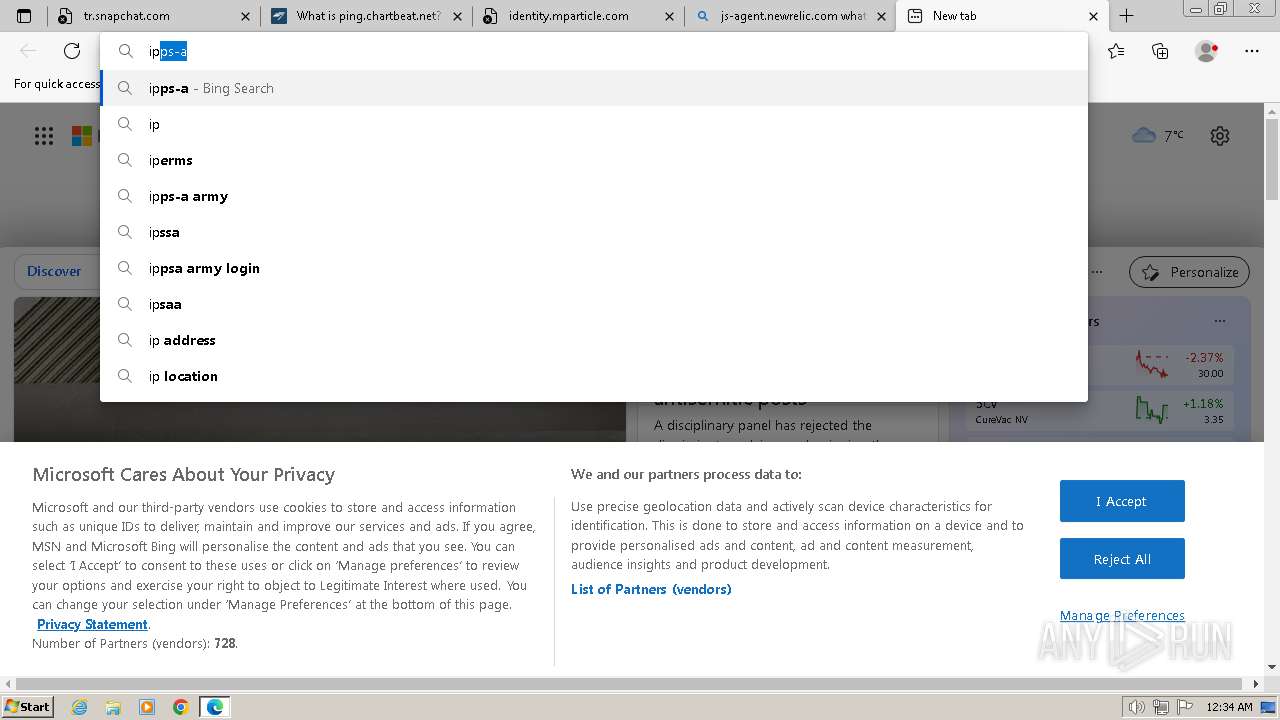Open the user profile avatar

click(1207, 51)
